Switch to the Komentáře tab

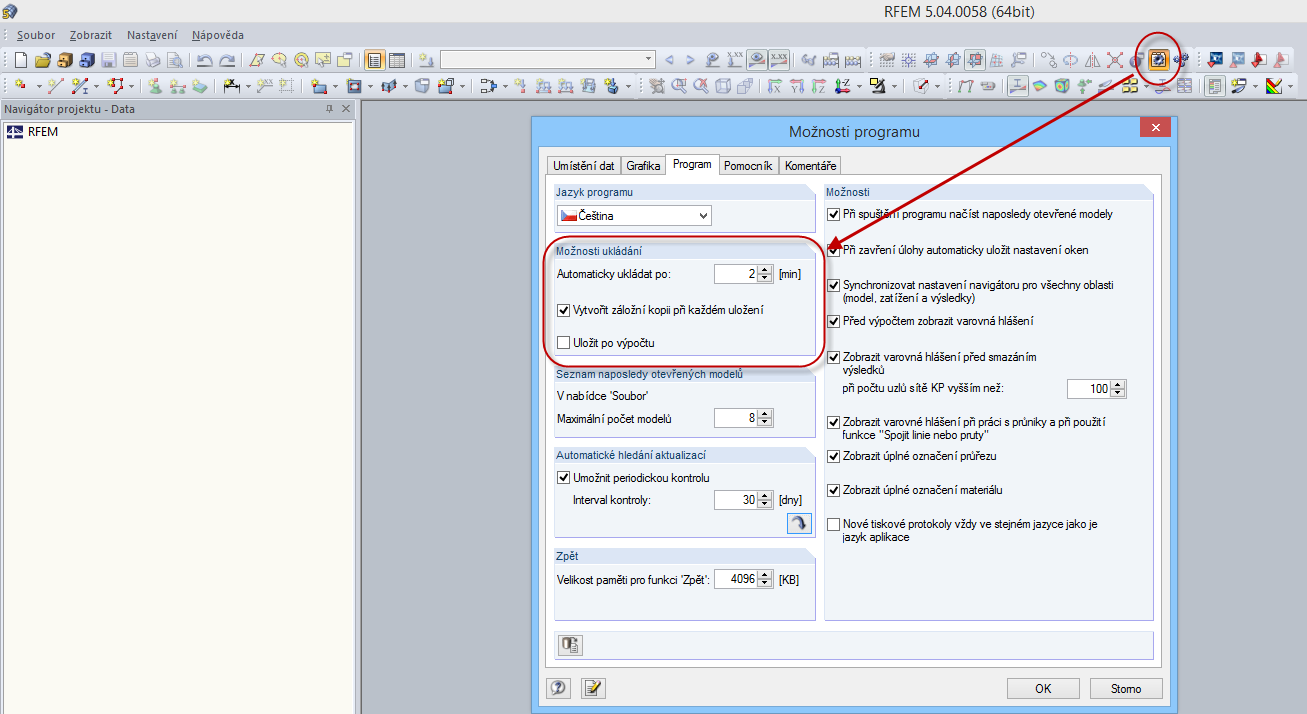(810, 166)
